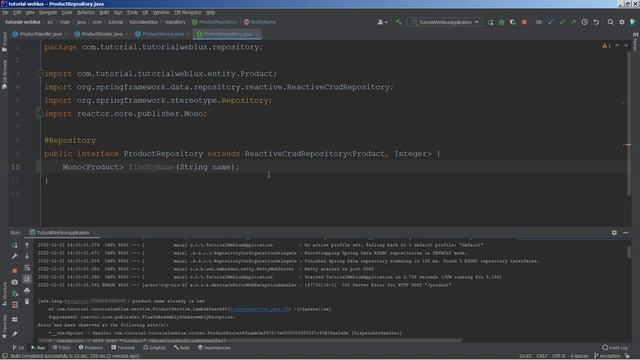
Task: Click the Print console icon
Action: coord(27,291)
